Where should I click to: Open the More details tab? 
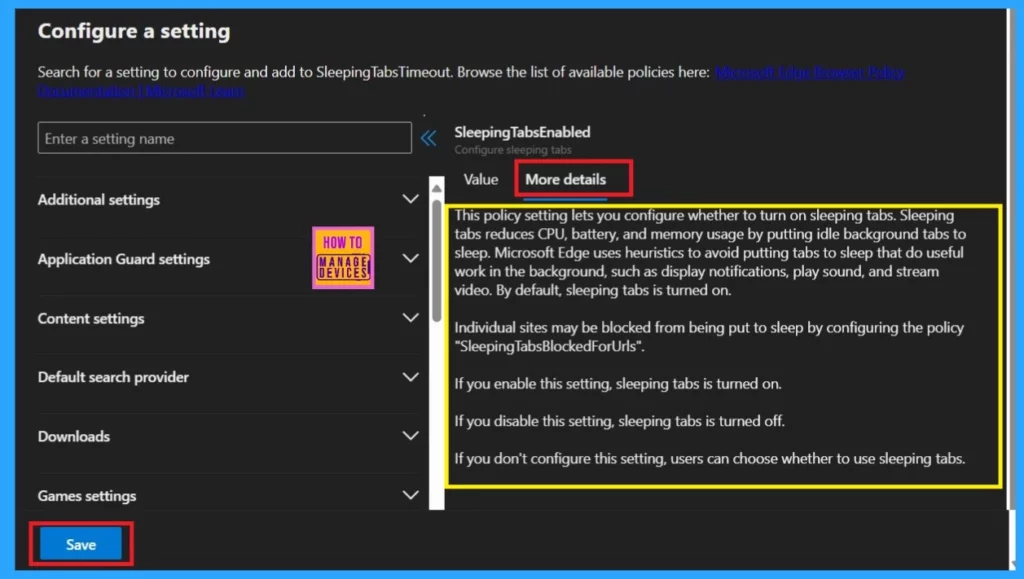coord(566,180)
